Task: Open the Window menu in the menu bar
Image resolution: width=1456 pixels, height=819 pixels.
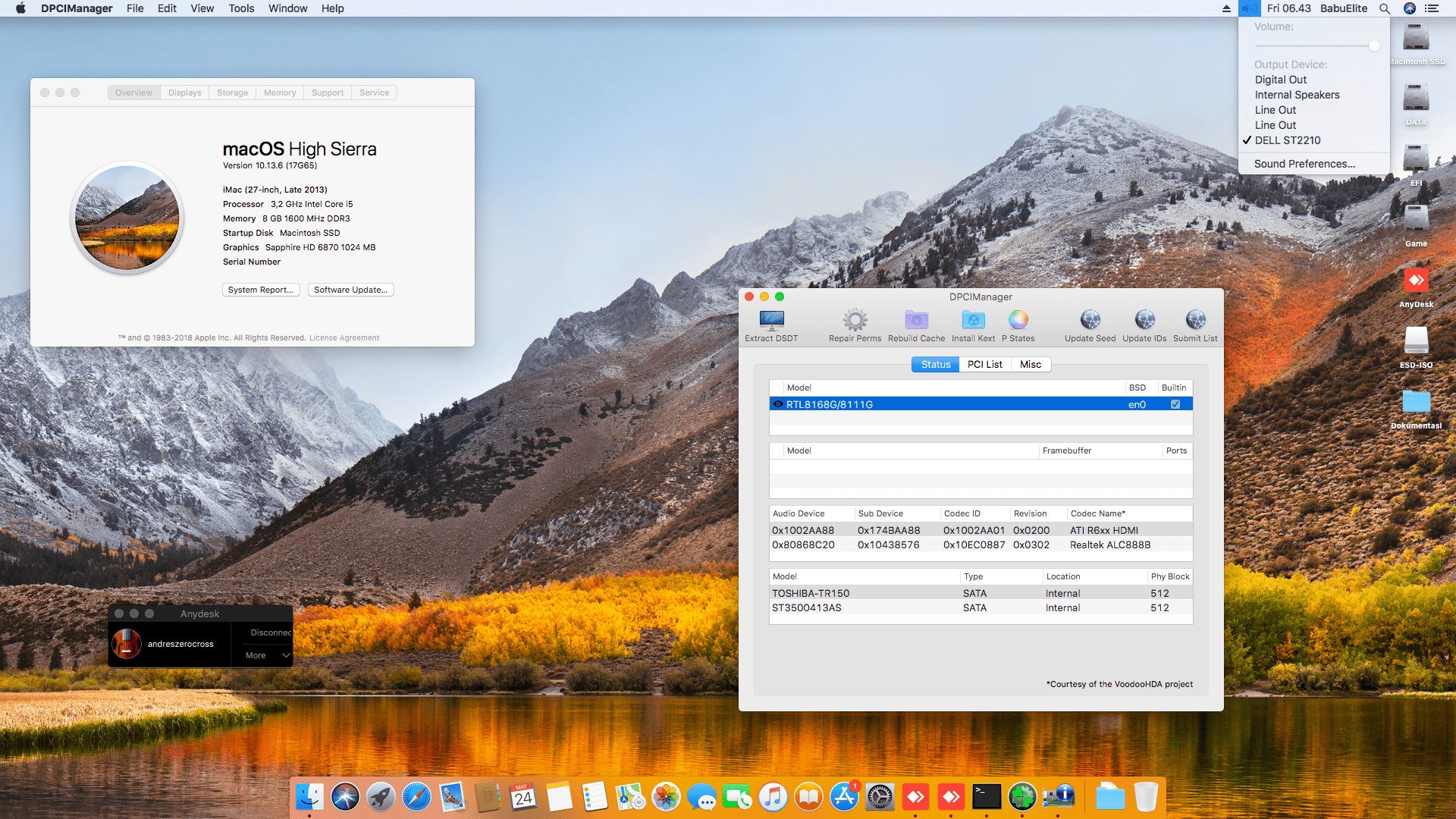Action: pos(287,8)
